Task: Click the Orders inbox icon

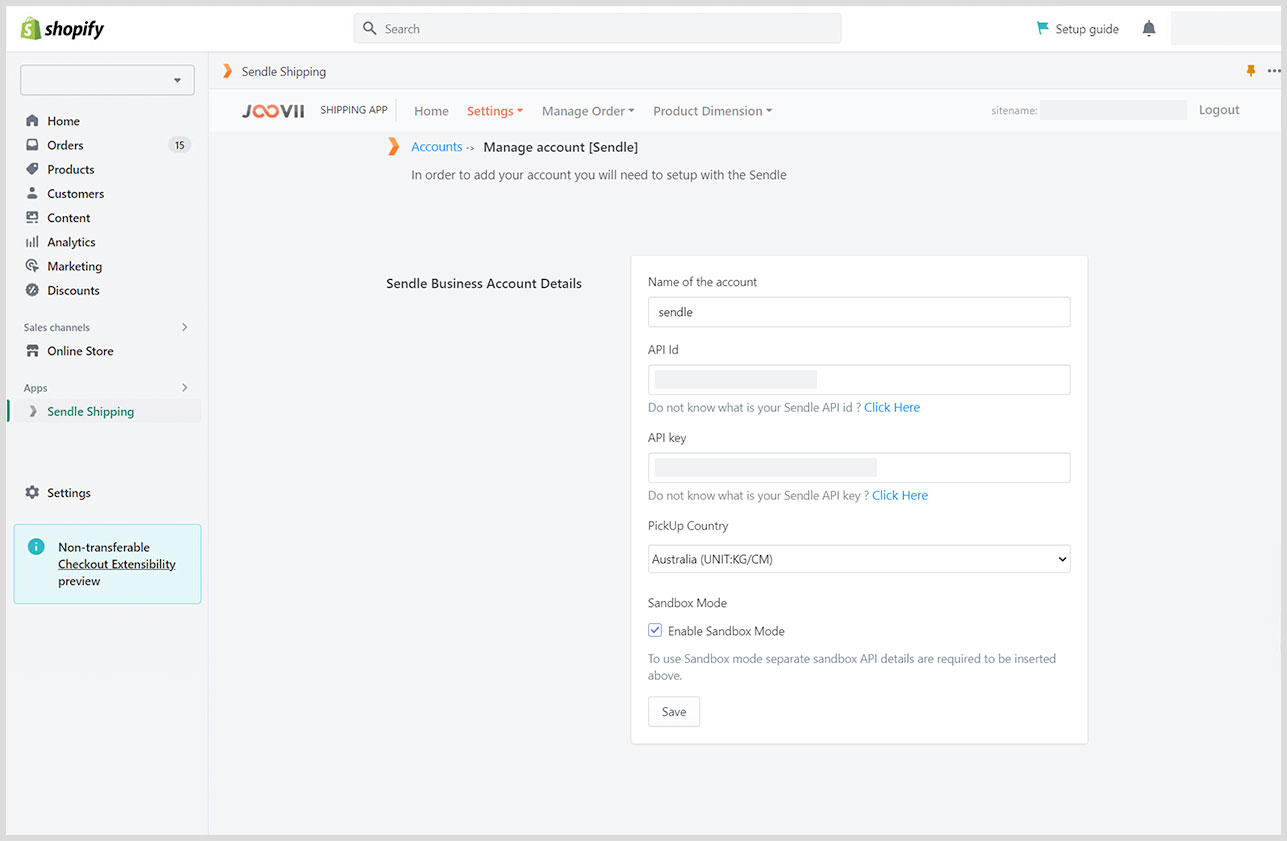Action: coord(33,145)
